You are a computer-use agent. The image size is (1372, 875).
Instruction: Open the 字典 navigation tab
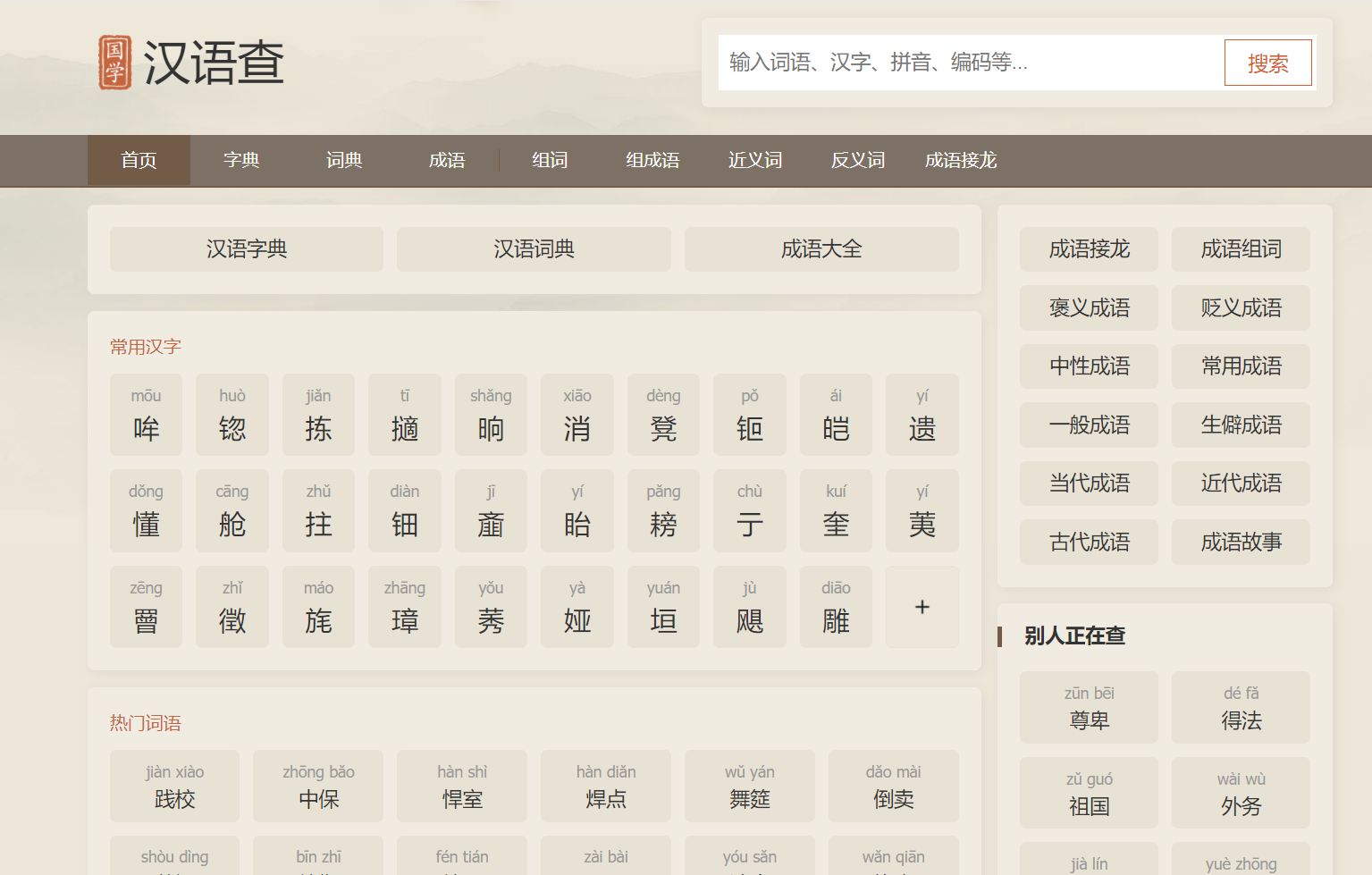click(x=241, y=161)
